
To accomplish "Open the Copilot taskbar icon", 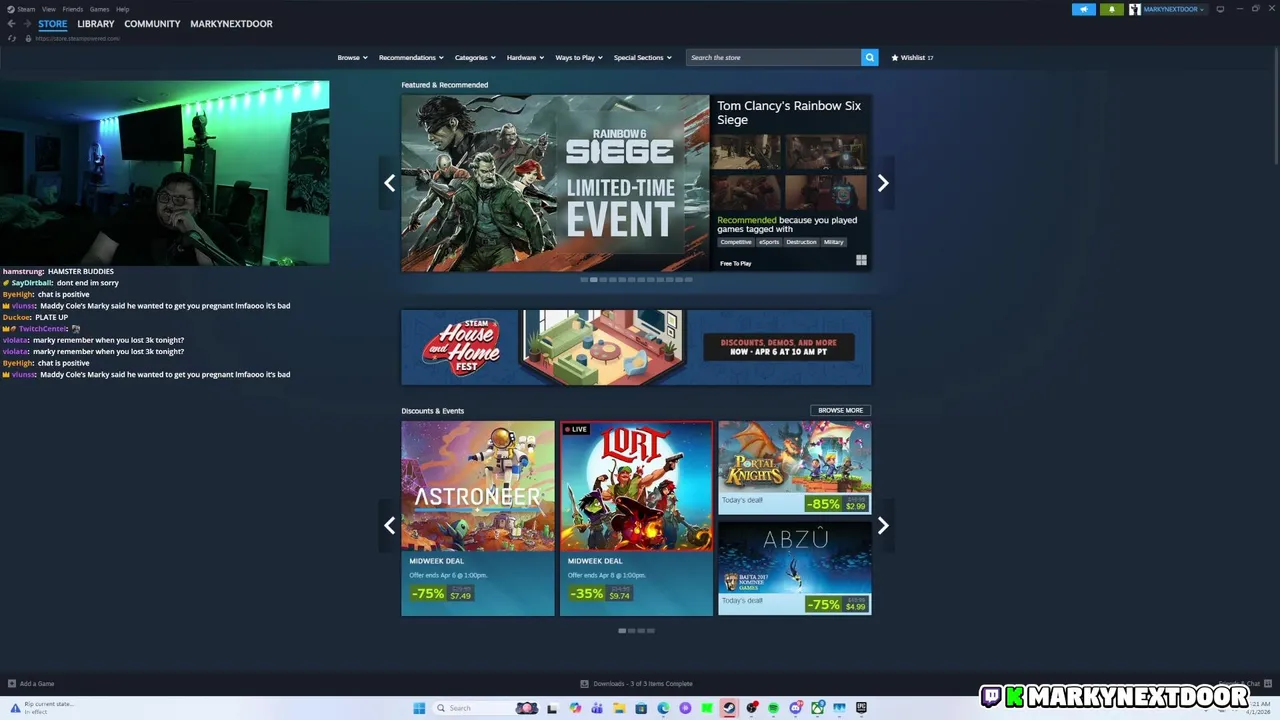I will 575,708.
